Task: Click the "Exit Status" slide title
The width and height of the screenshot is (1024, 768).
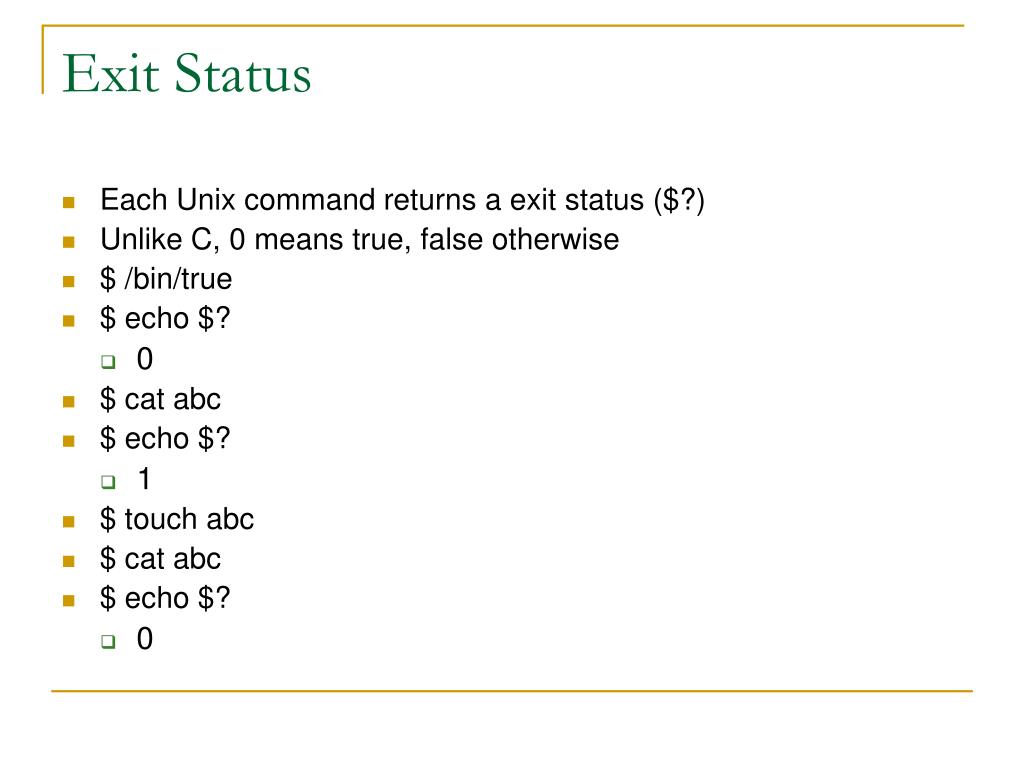Action: (x=187, y=76)
